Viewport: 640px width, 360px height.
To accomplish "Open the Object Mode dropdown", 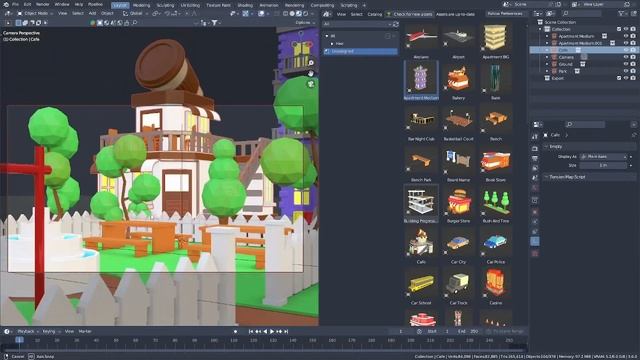I will (36, 13).
